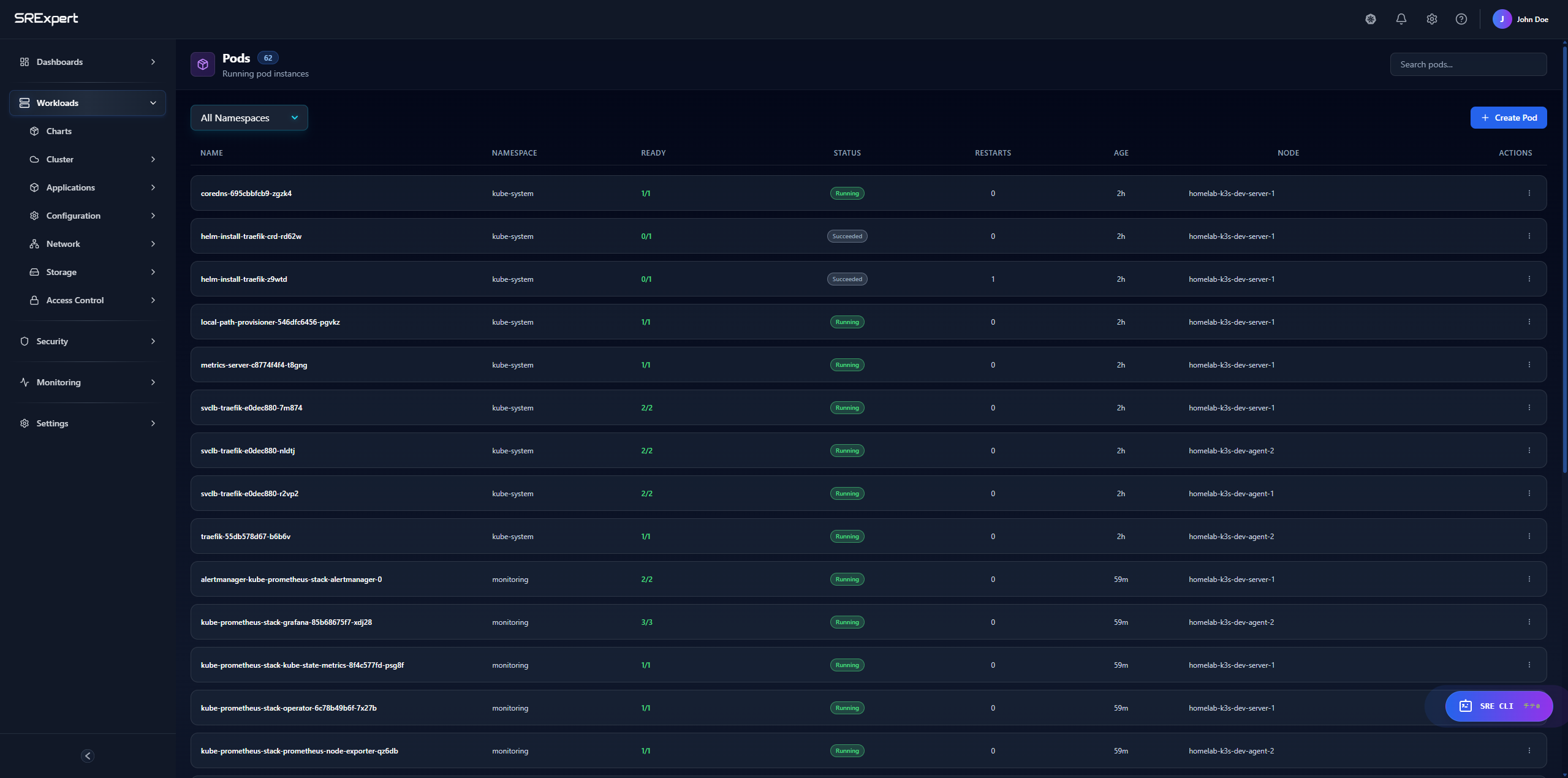Image resolution: width=1568 pixels, height=778 pixels.
Task: Collapse the sidebar with the arrow button
Action: pos(88,755)
